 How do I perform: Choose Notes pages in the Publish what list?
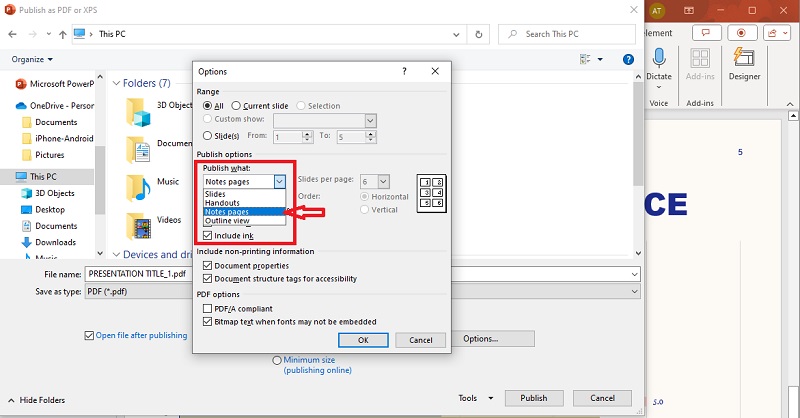coord(244,212)
